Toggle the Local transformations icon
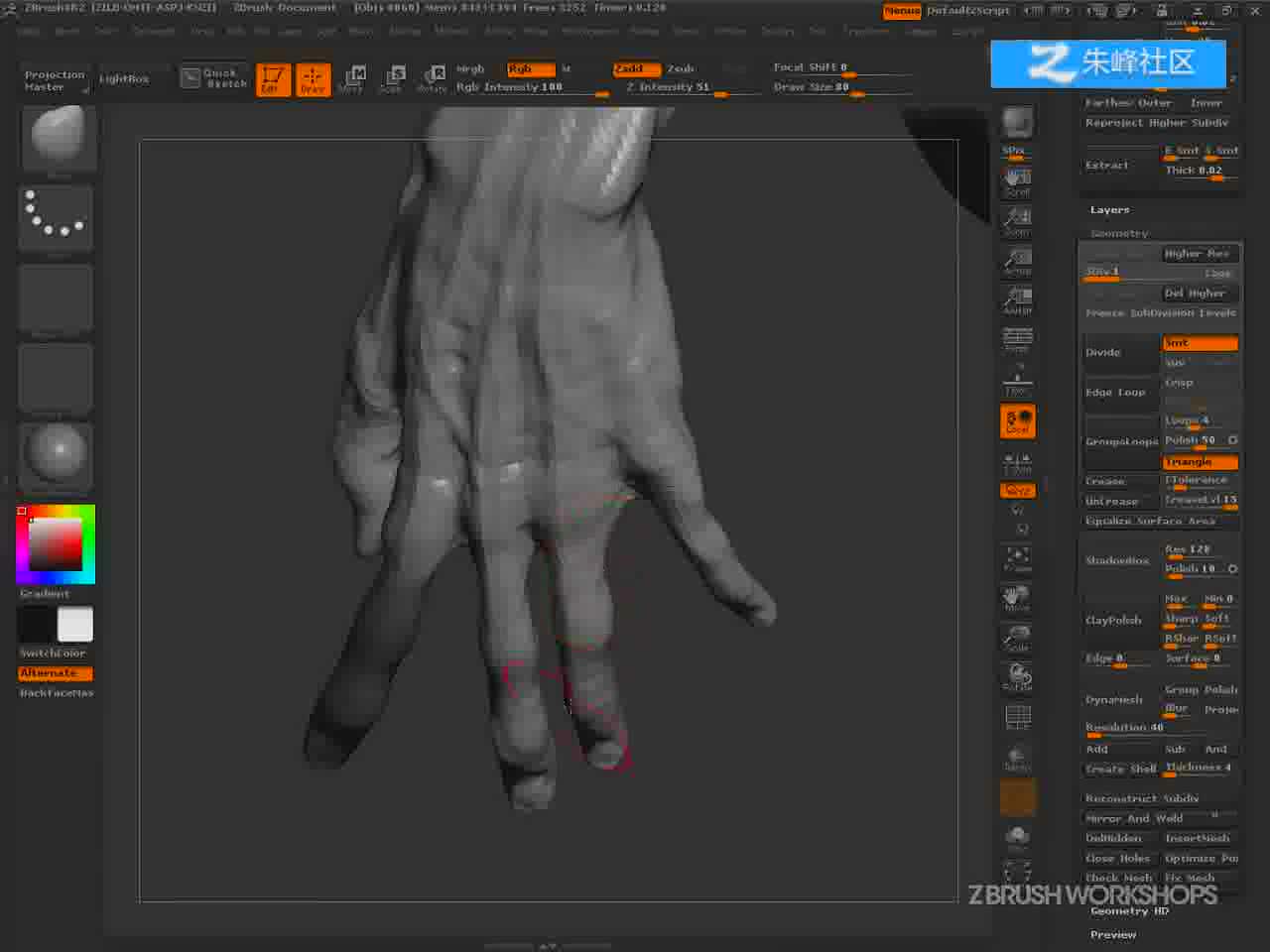The width and height of the screenshot is (1270, 952). click(1017, 421)
